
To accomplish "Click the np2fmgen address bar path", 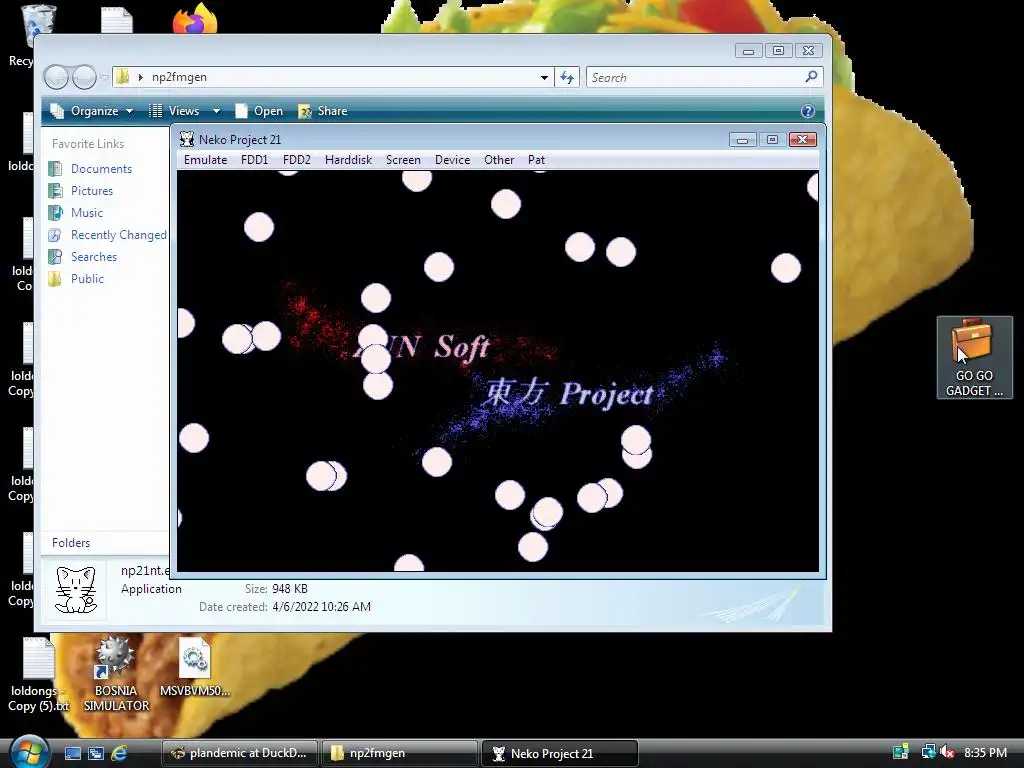I will pyautogui.click(x=179, y=77).
